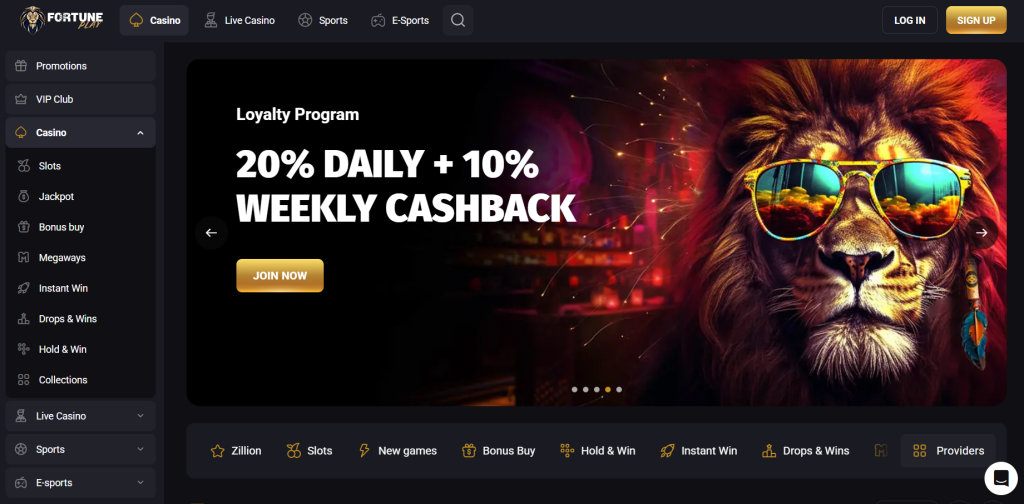Select the Zillion star category
The image size is (1024, 504).
[x=236, y=450]
